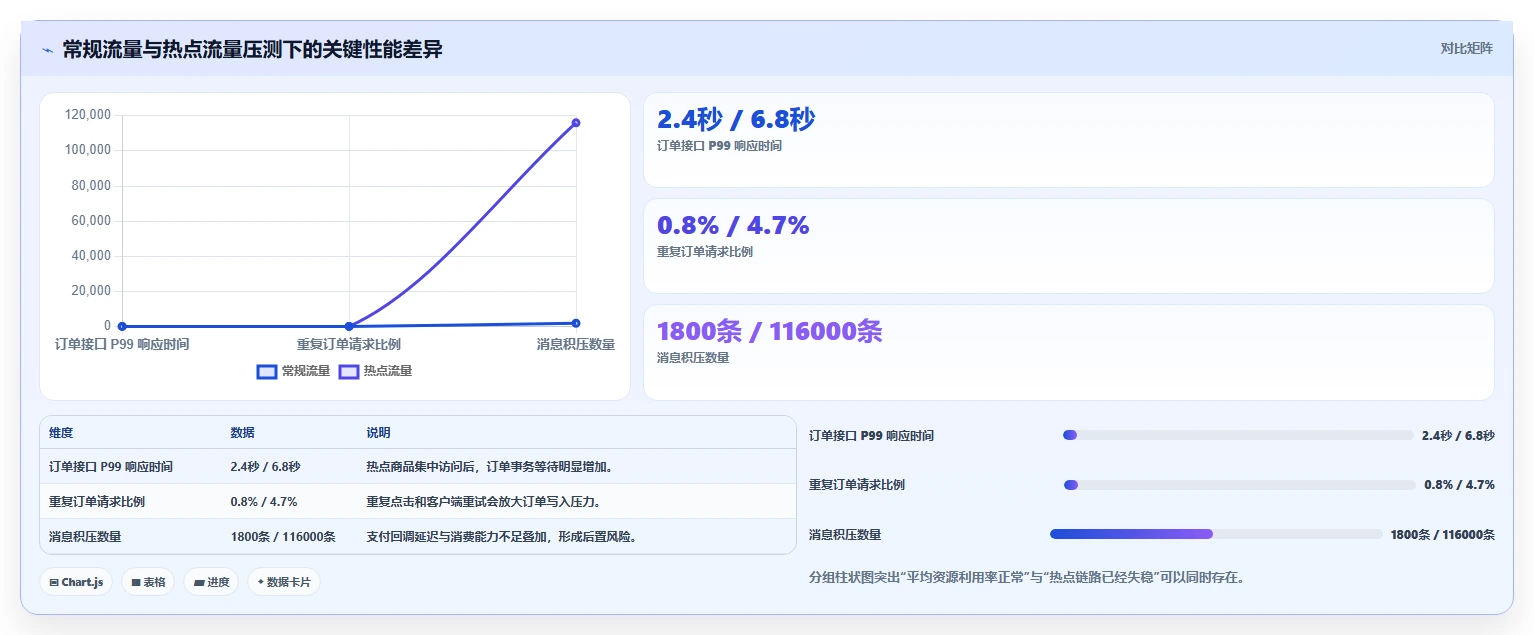
Task: Click the chart data point above 重复订单请求比例 axis label
Action: coord(349,326)
